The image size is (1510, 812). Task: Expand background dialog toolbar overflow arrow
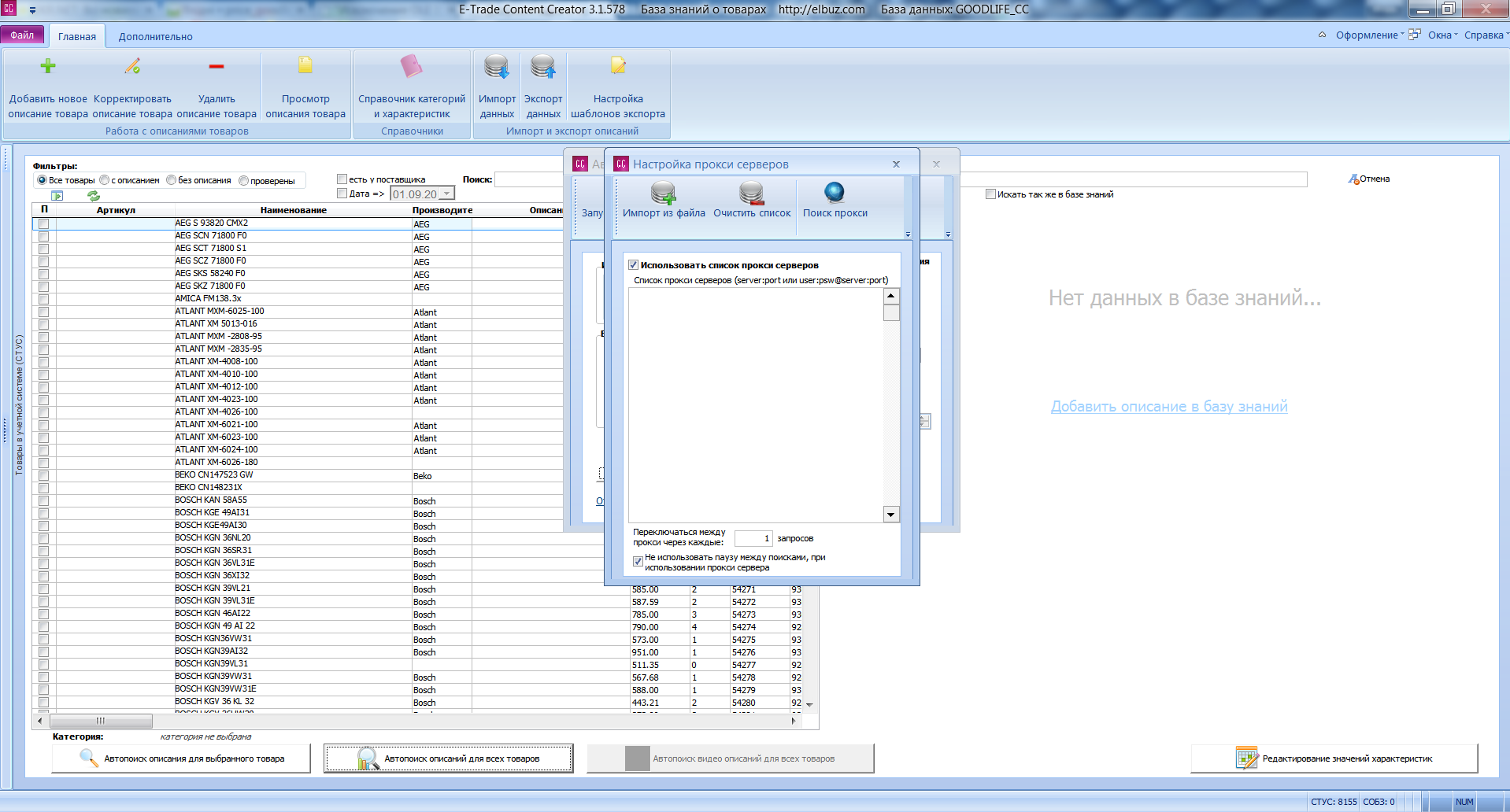pos(948,234)
